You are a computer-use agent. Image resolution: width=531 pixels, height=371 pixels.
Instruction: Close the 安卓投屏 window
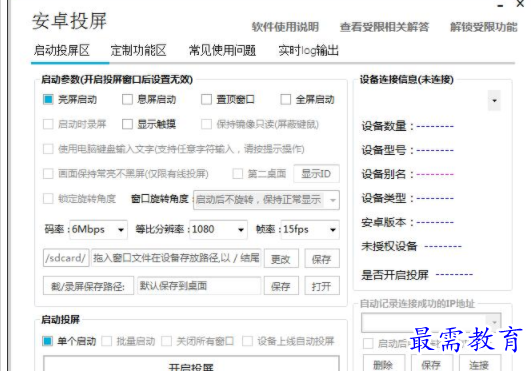click(521, 4)
